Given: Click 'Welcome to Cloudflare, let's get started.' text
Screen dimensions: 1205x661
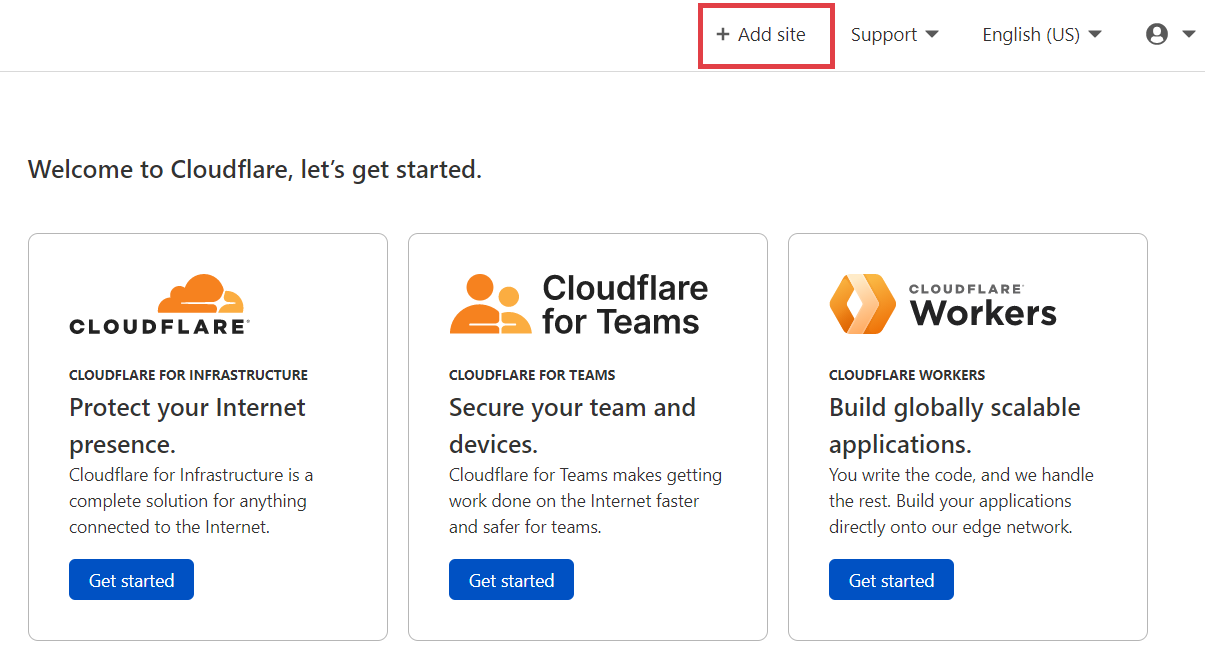Looking at the screenshot, I should 255,169.
